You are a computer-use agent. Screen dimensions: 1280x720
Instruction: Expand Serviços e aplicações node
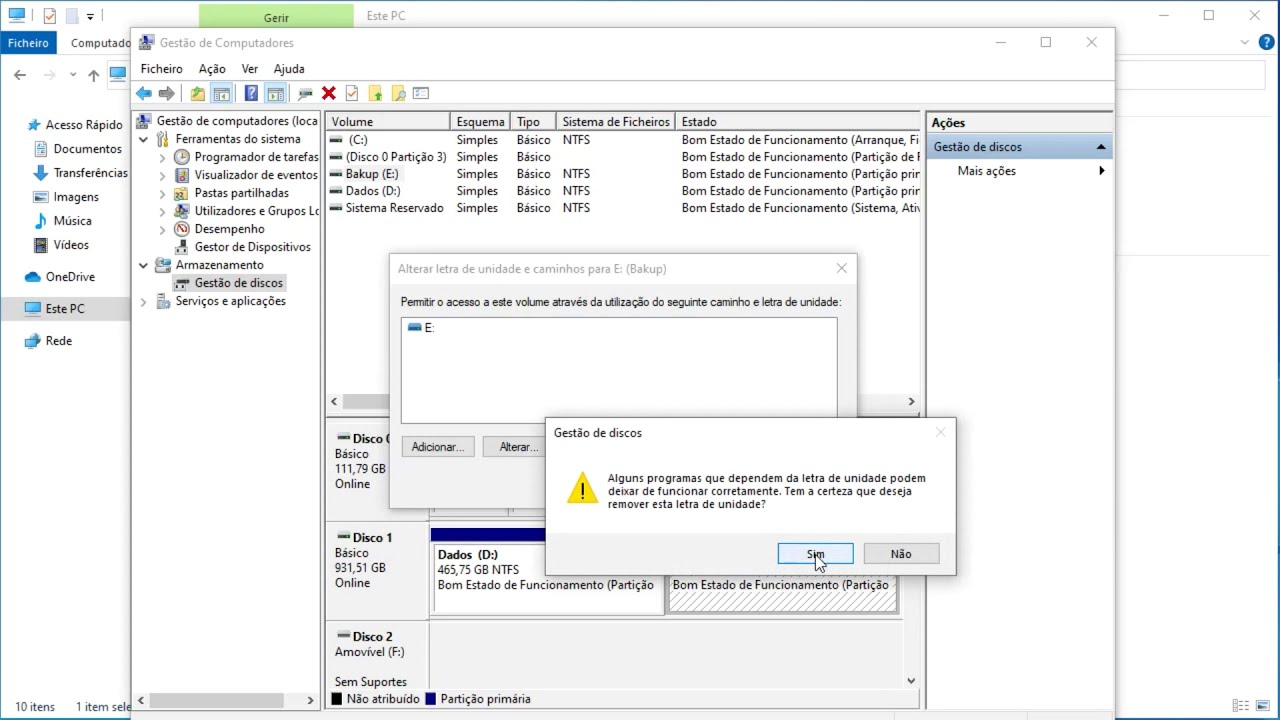tap(143, 301)
